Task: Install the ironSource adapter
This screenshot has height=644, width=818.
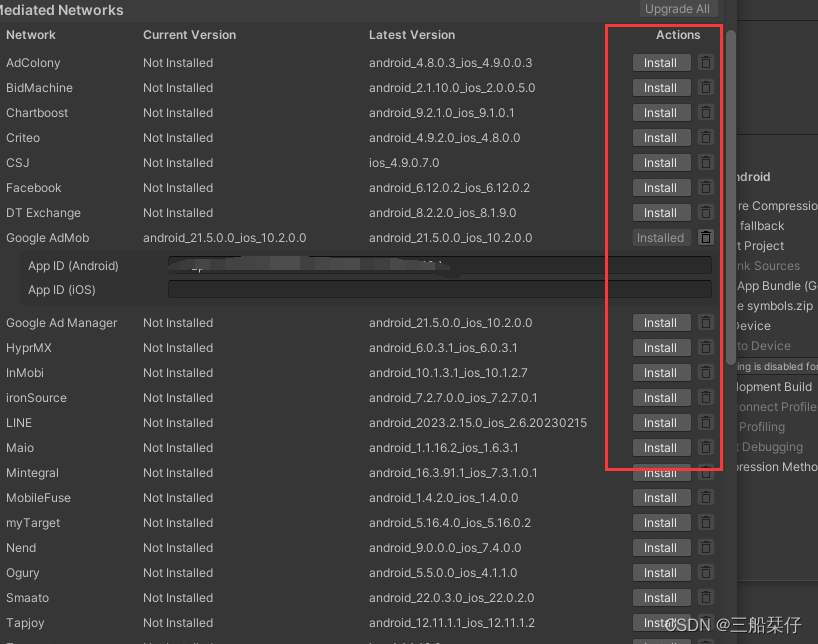Action: point(661,398)
